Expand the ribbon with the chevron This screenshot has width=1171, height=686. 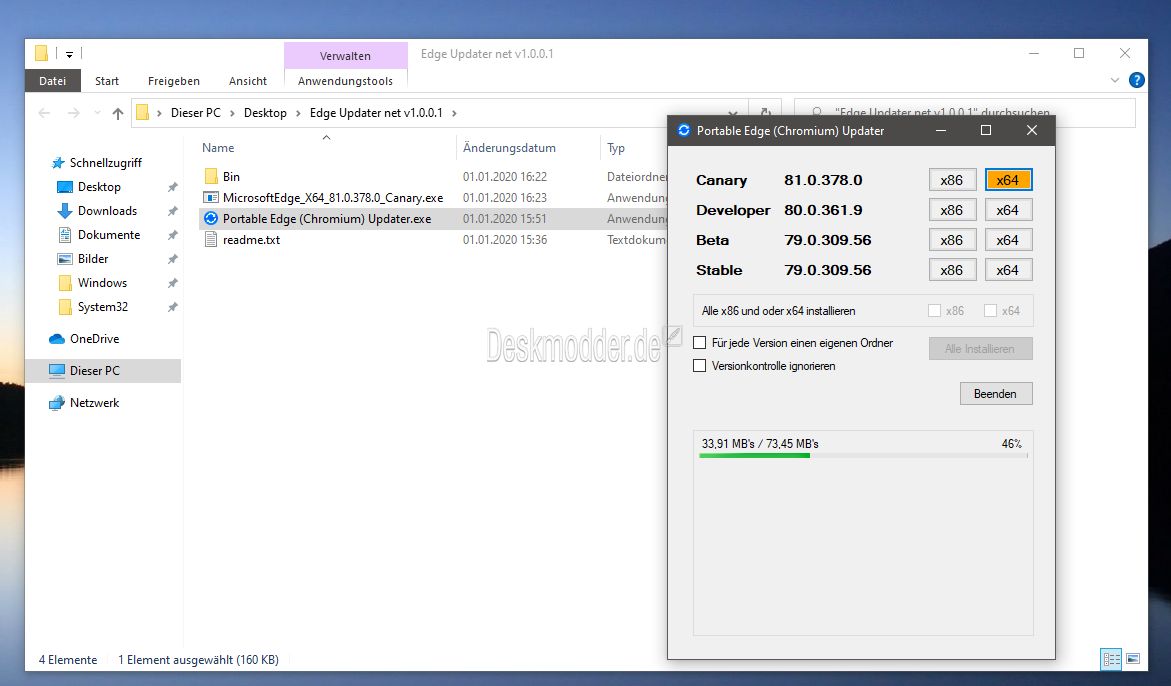[x=1115, y=80]
